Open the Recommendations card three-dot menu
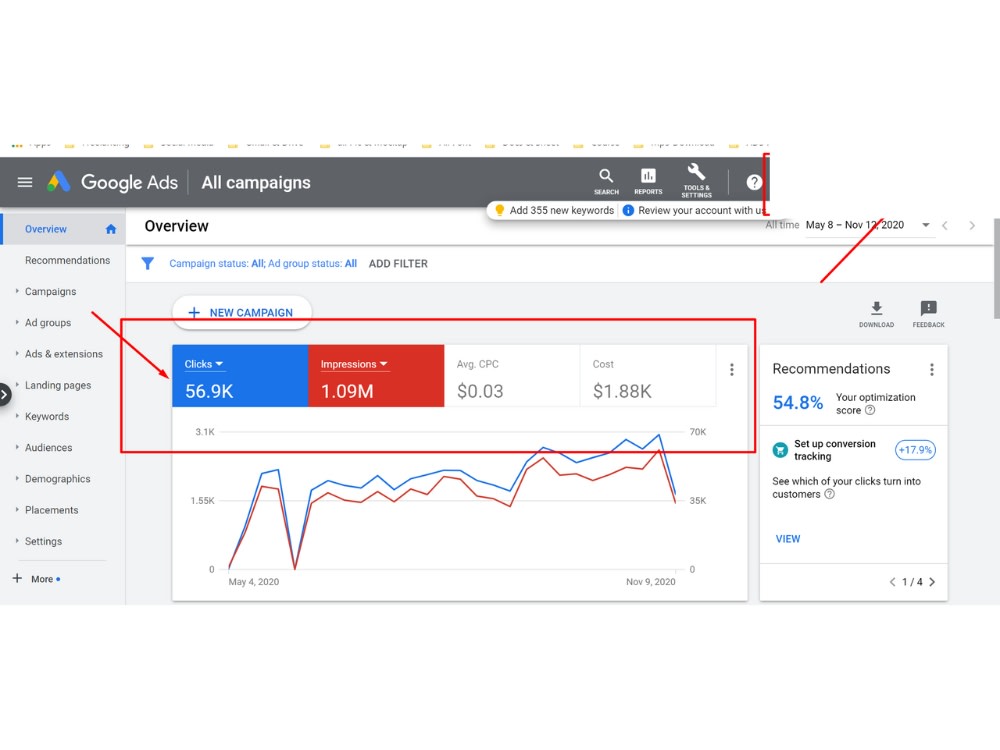The width and height of the screenshot is (1000, 750). point(932,369)
